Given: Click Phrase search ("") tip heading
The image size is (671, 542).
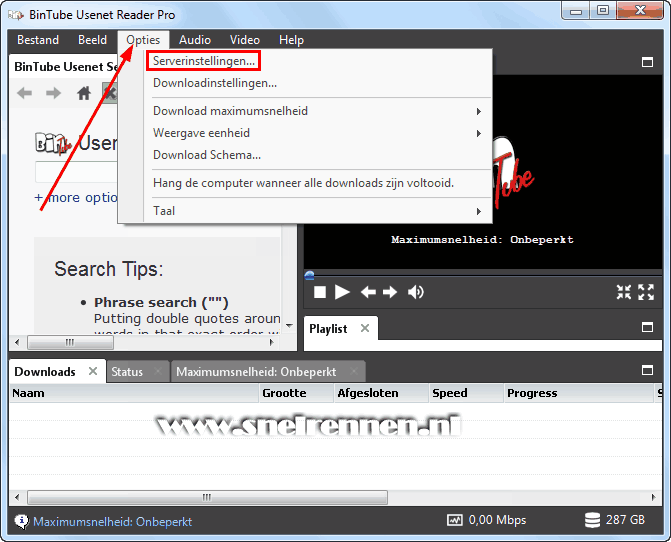Looking at the screenshot, I should point(161,302).
